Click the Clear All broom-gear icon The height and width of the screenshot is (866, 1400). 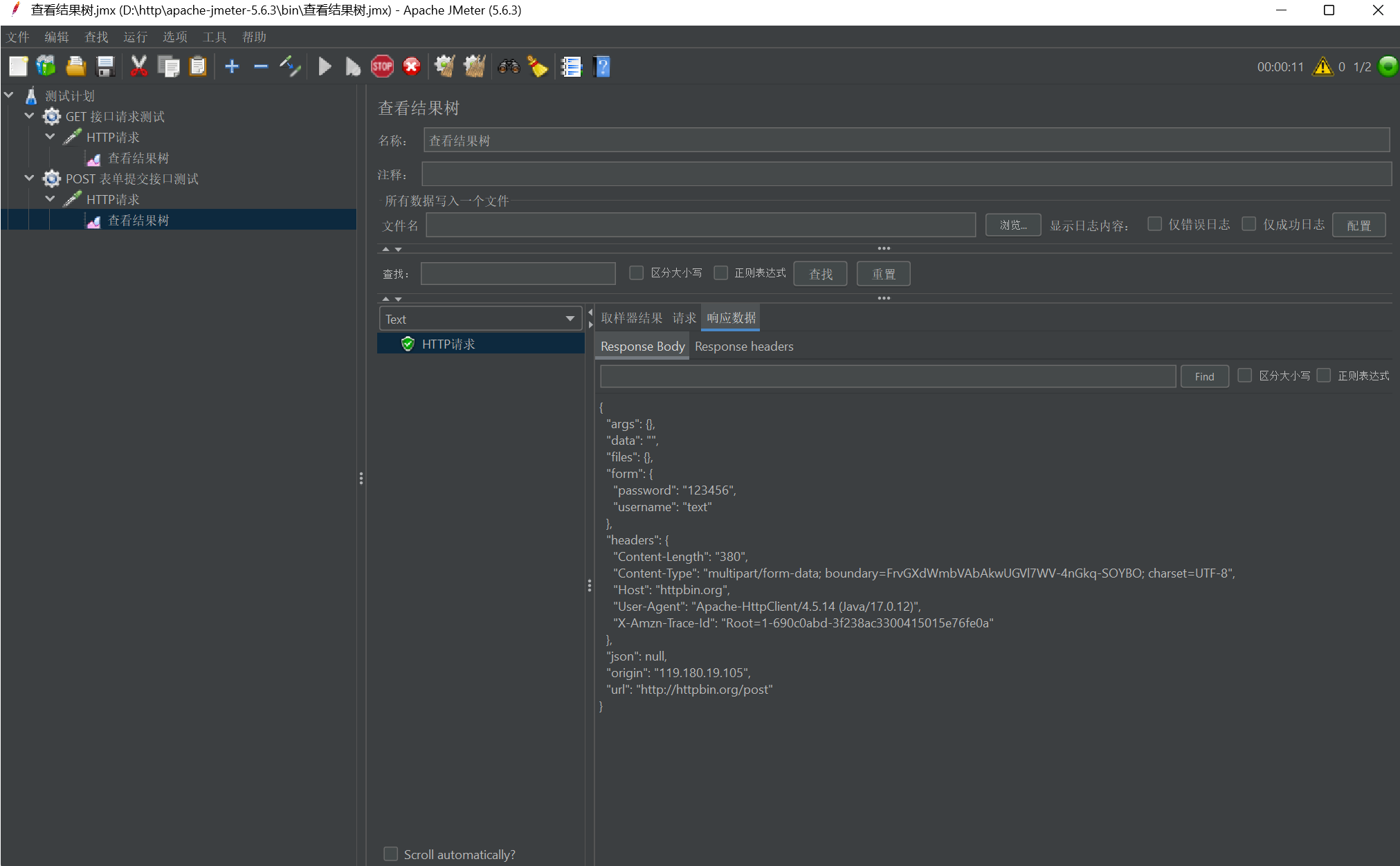coord(474,66)
